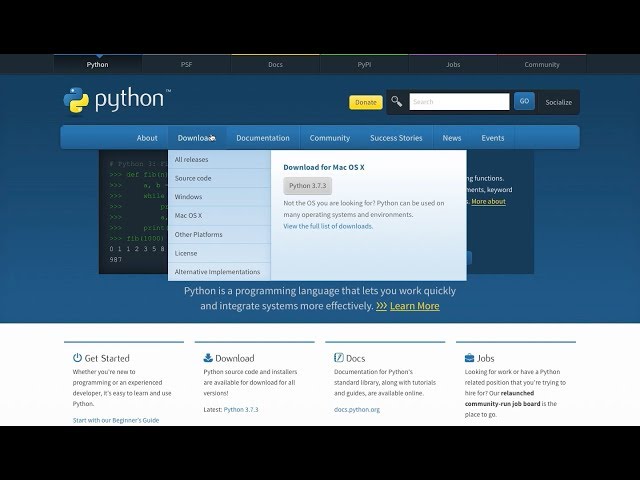
Task: Select All releases in Downloads menu
Action: [x=219, y=160]
